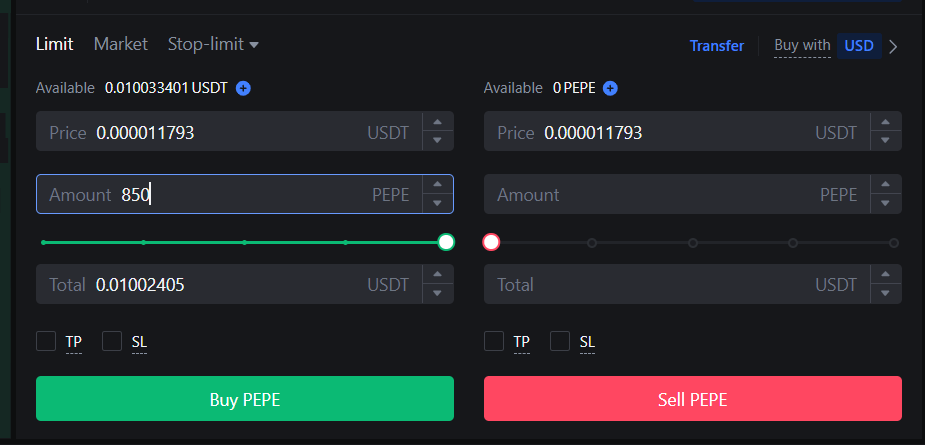Enable SL checkbox on buy side
Screen dimensions: 925x445
112,341
